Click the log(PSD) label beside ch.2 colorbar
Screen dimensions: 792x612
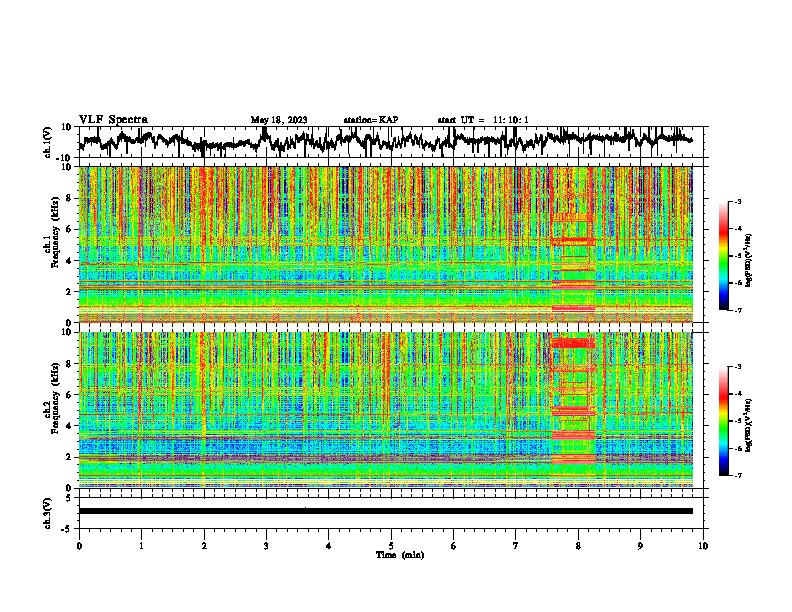(749, 425)
